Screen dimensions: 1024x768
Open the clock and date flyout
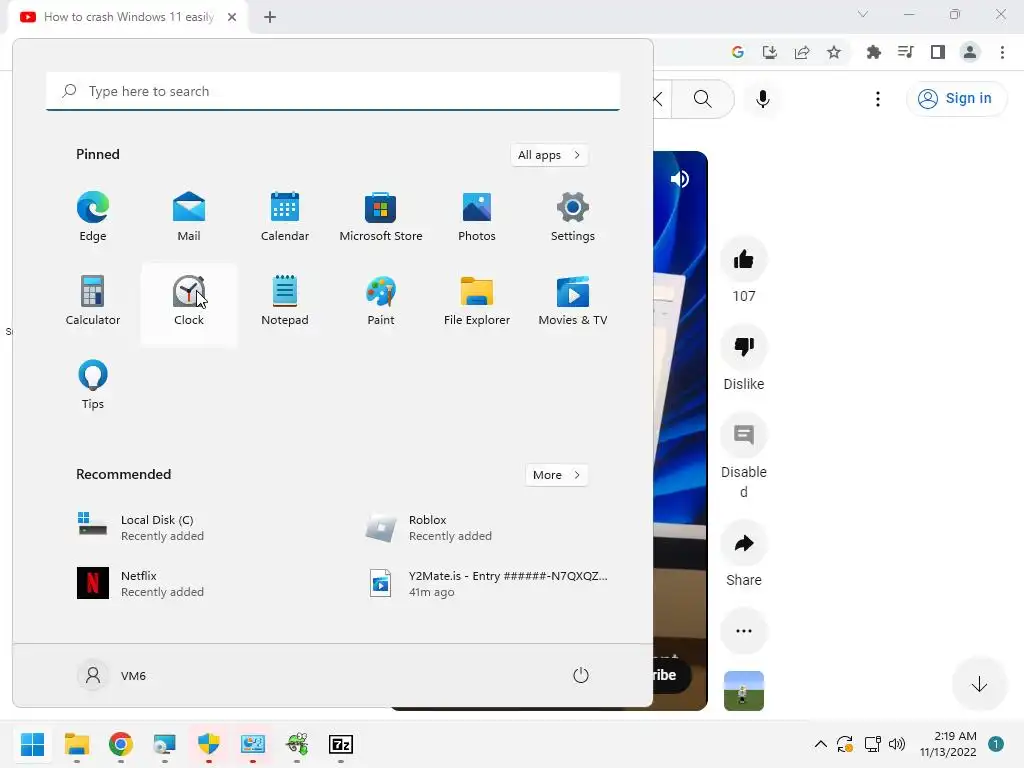(948, 744)
